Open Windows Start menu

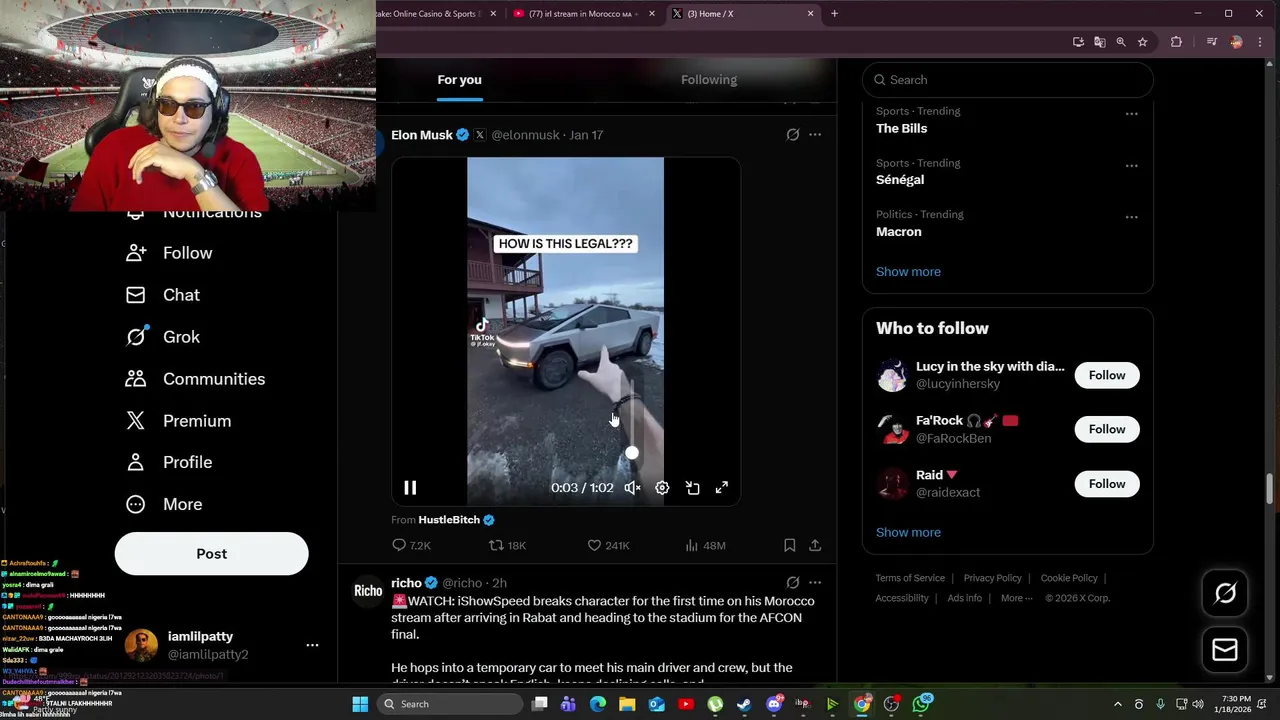tap(360, 704)
